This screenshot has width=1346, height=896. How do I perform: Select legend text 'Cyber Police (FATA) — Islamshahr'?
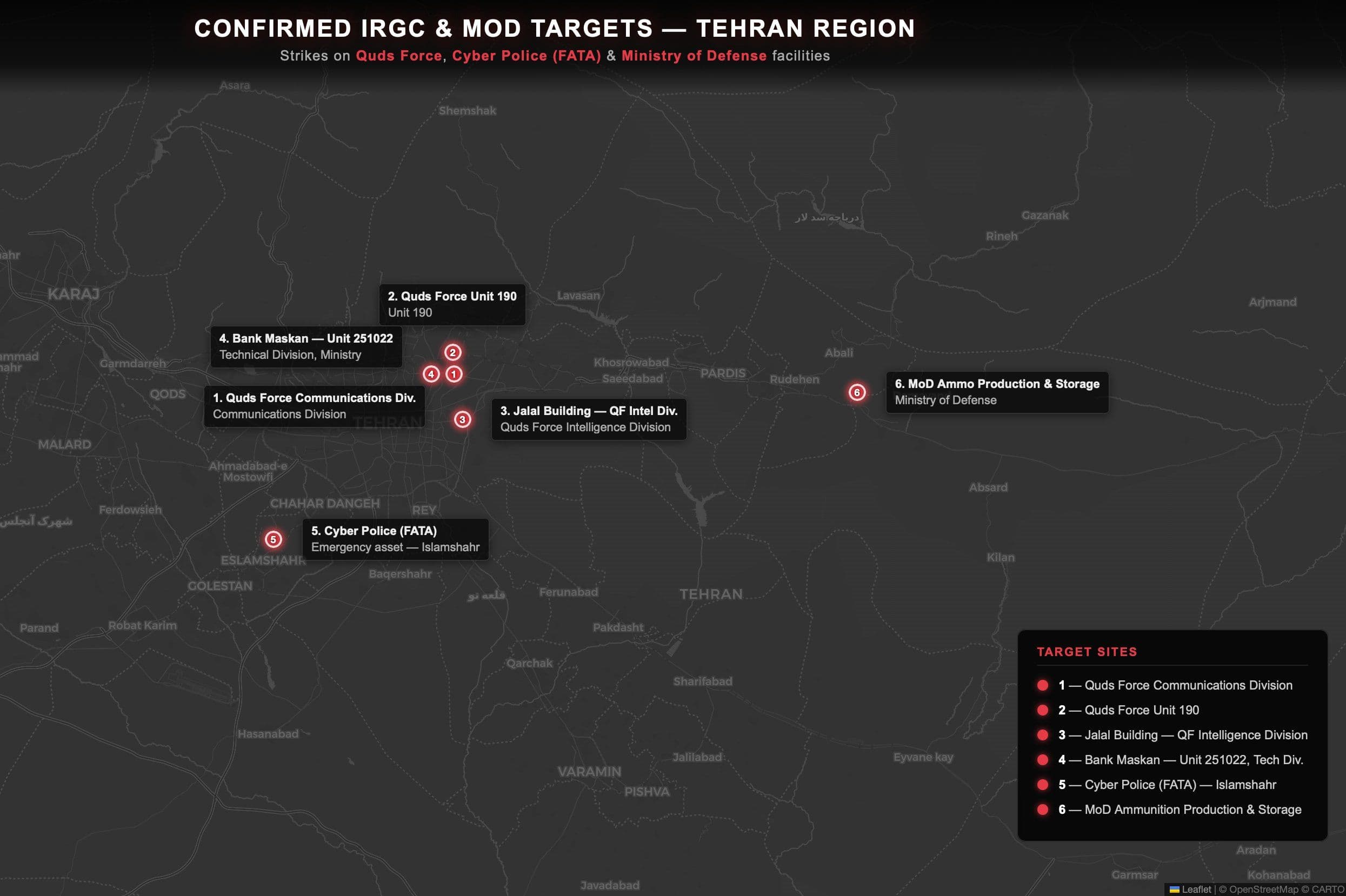click(1180, 785)
